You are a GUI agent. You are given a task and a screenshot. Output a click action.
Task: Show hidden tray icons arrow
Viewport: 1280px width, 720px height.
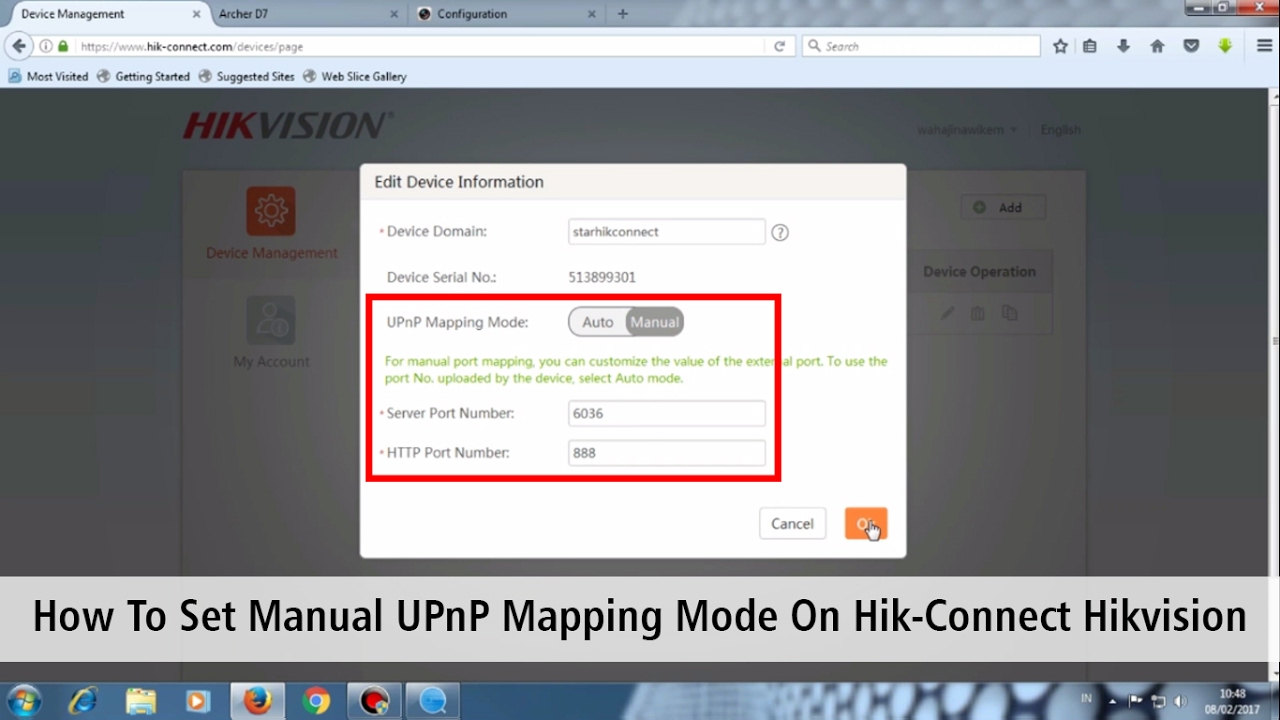coord(1111,700)
